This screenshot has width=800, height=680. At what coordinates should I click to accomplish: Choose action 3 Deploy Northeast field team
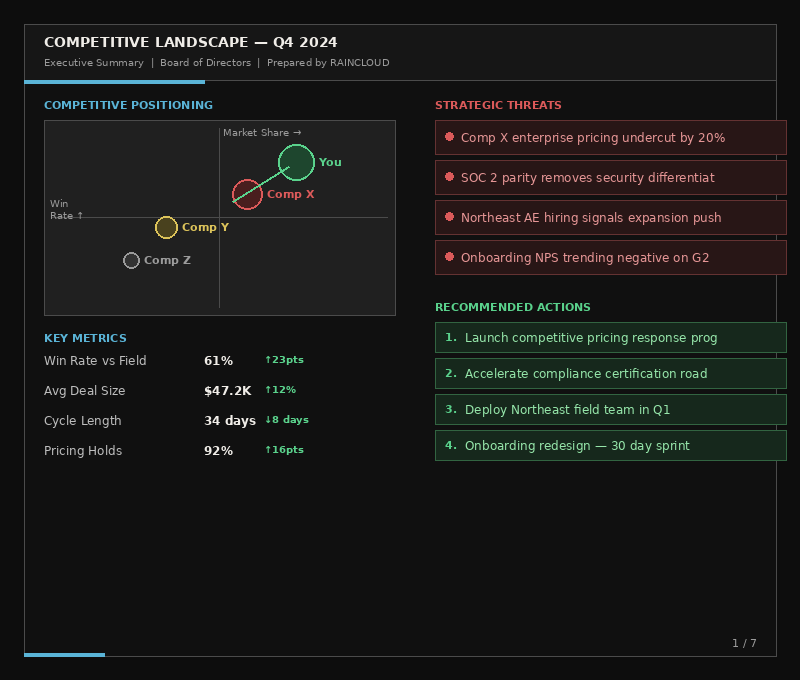click(610, 410)
